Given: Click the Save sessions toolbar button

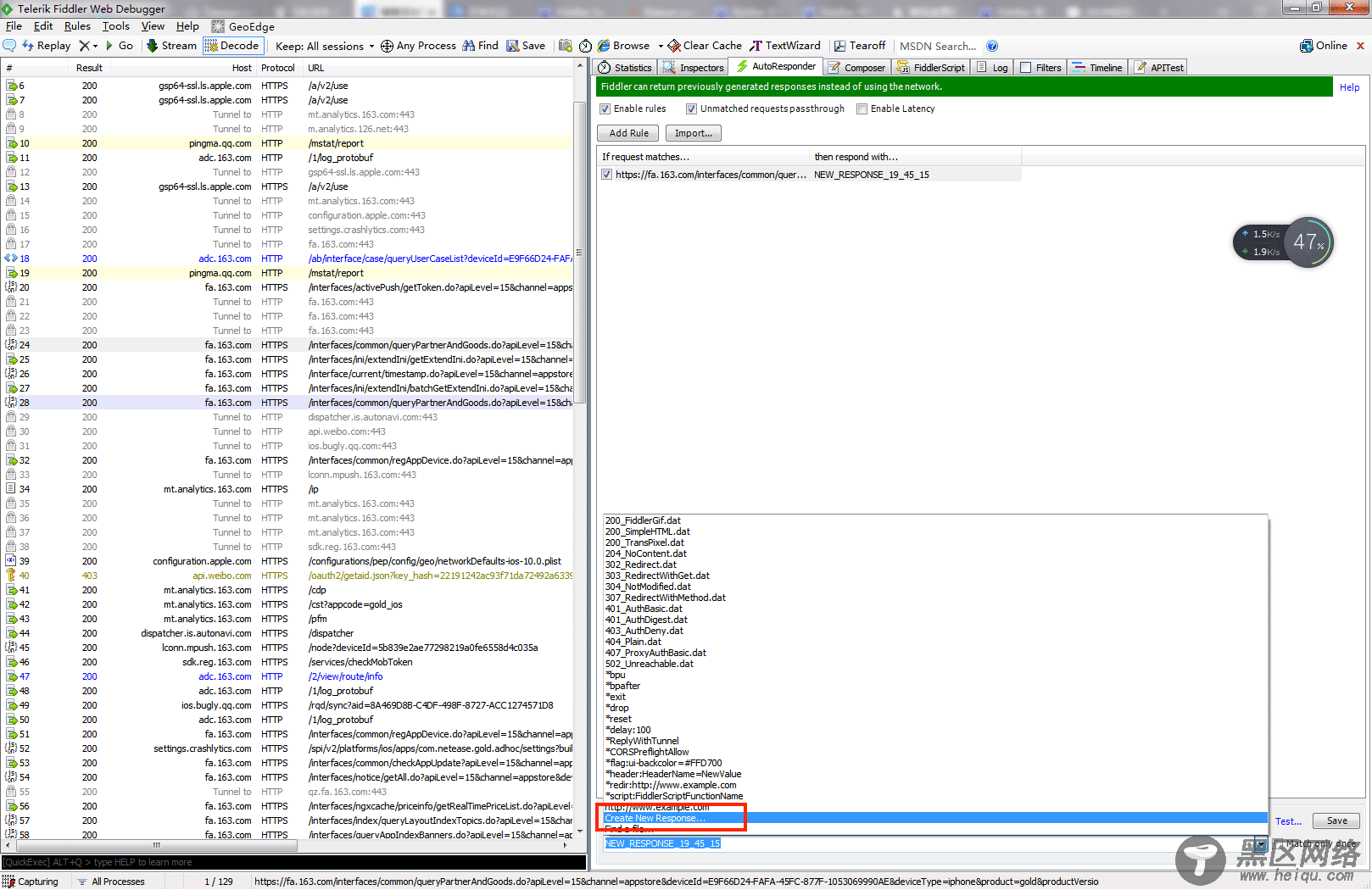Looking at the screenshot, I should click(x=526, y=46).
